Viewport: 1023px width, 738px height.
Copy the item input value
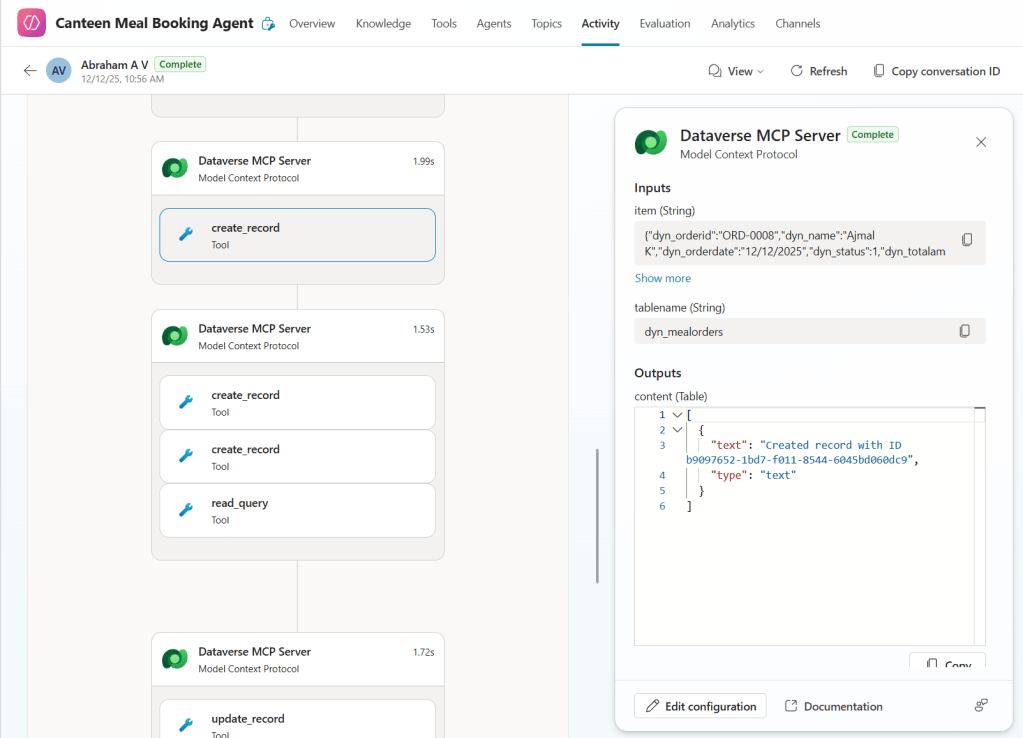click(x=966, y=240)
